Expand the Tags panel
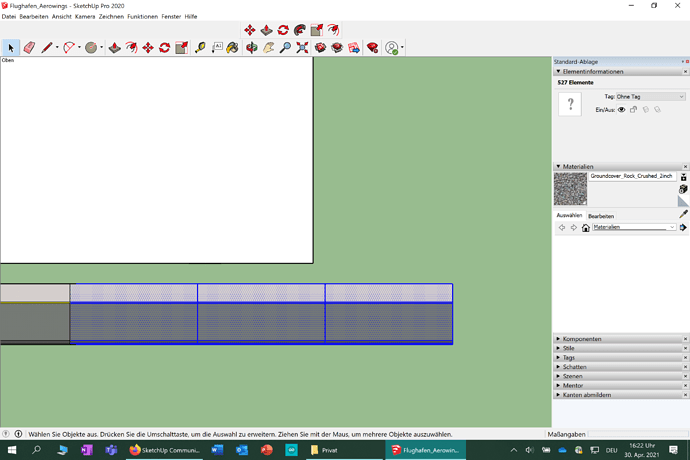Screen dimensions: 690x460 click(558, 357)
